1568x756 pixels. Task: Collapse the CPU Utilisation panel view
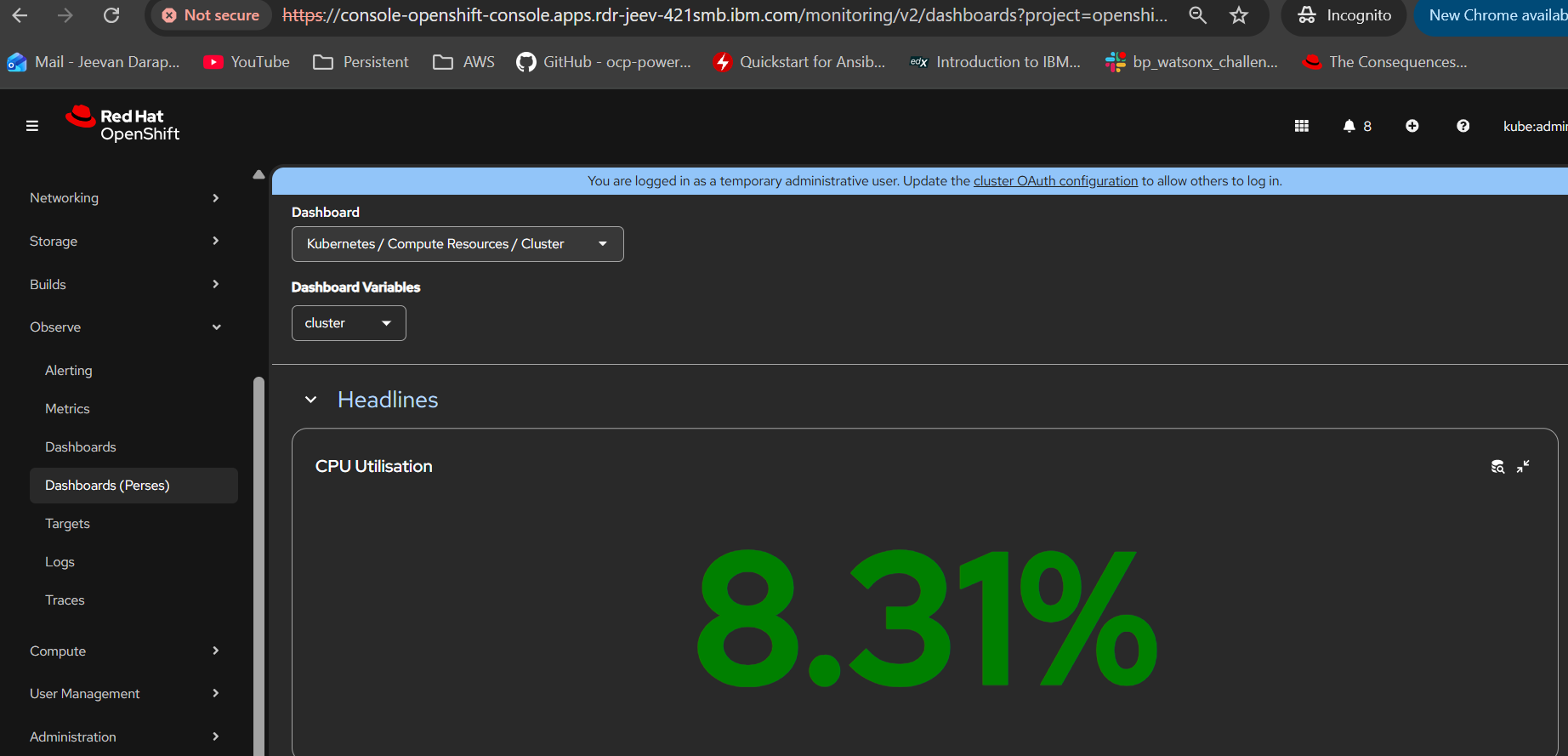1523,466
